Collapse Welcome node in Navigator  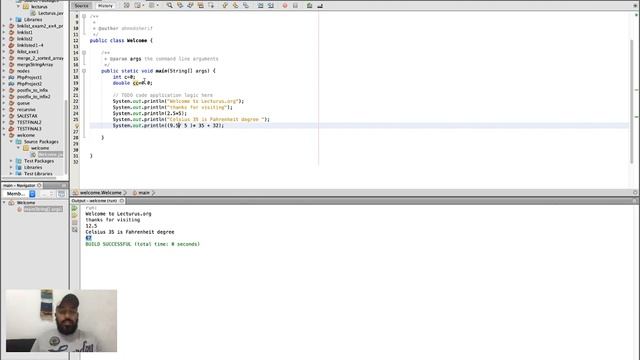[4, 203]
